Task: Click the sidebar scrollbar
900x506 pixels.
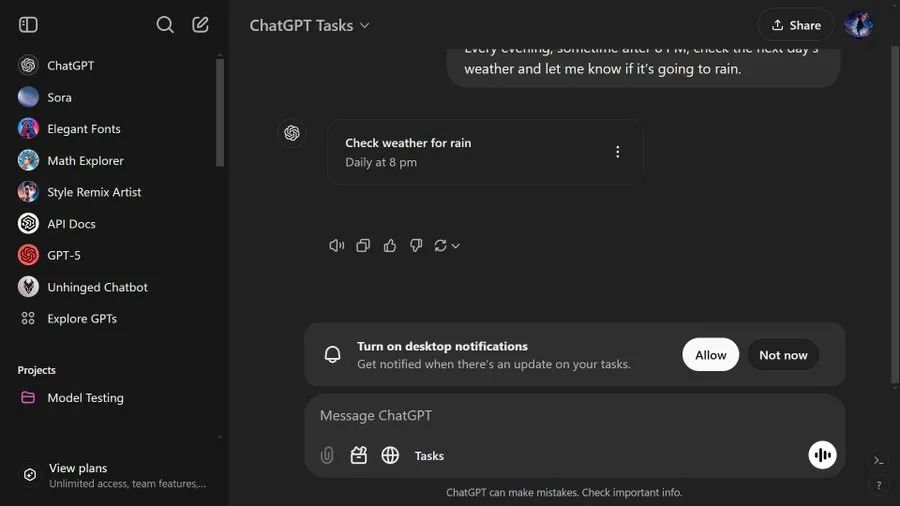Action: 220,112
